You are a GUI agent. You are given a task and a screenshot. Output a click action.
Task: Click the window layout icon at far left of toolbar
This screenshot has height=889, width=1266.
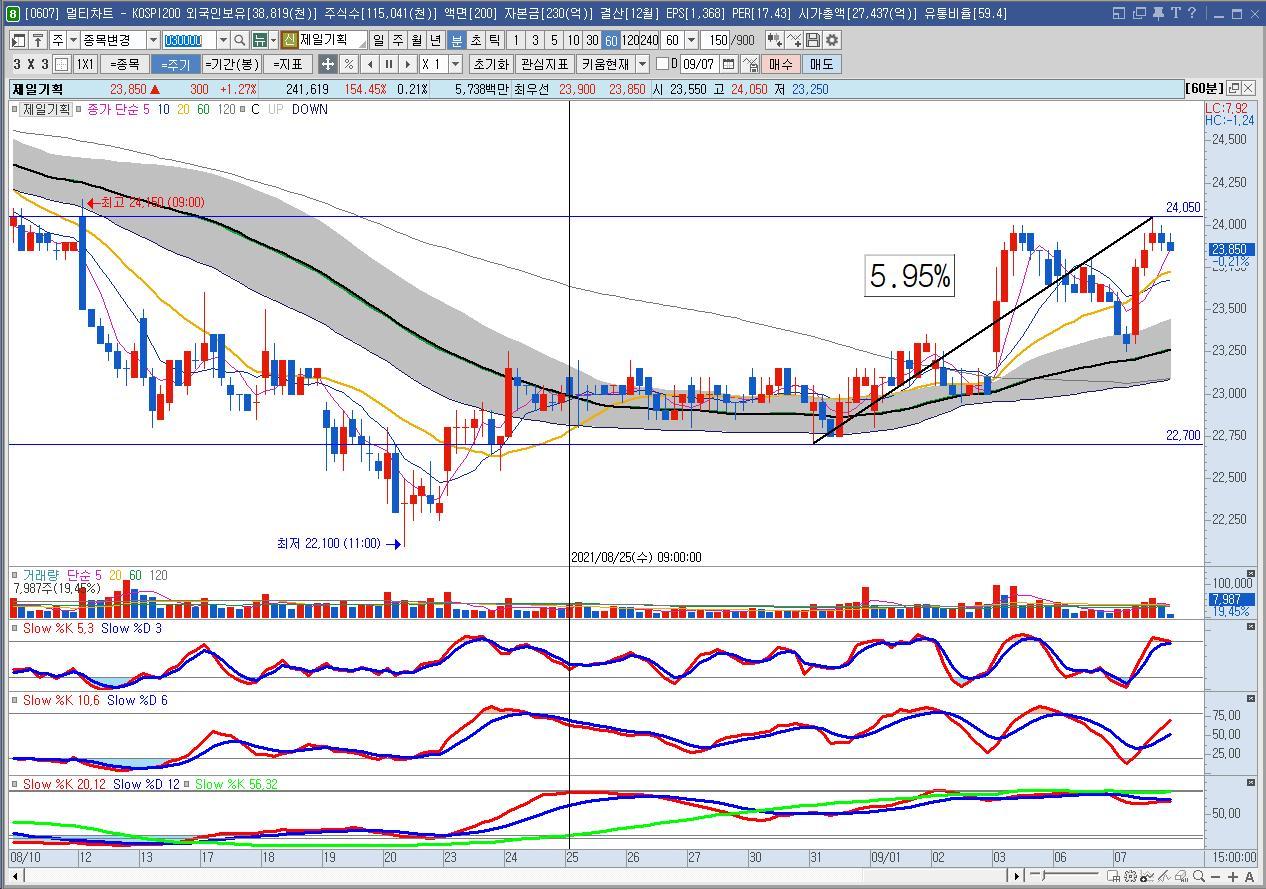tap(18, 40)
